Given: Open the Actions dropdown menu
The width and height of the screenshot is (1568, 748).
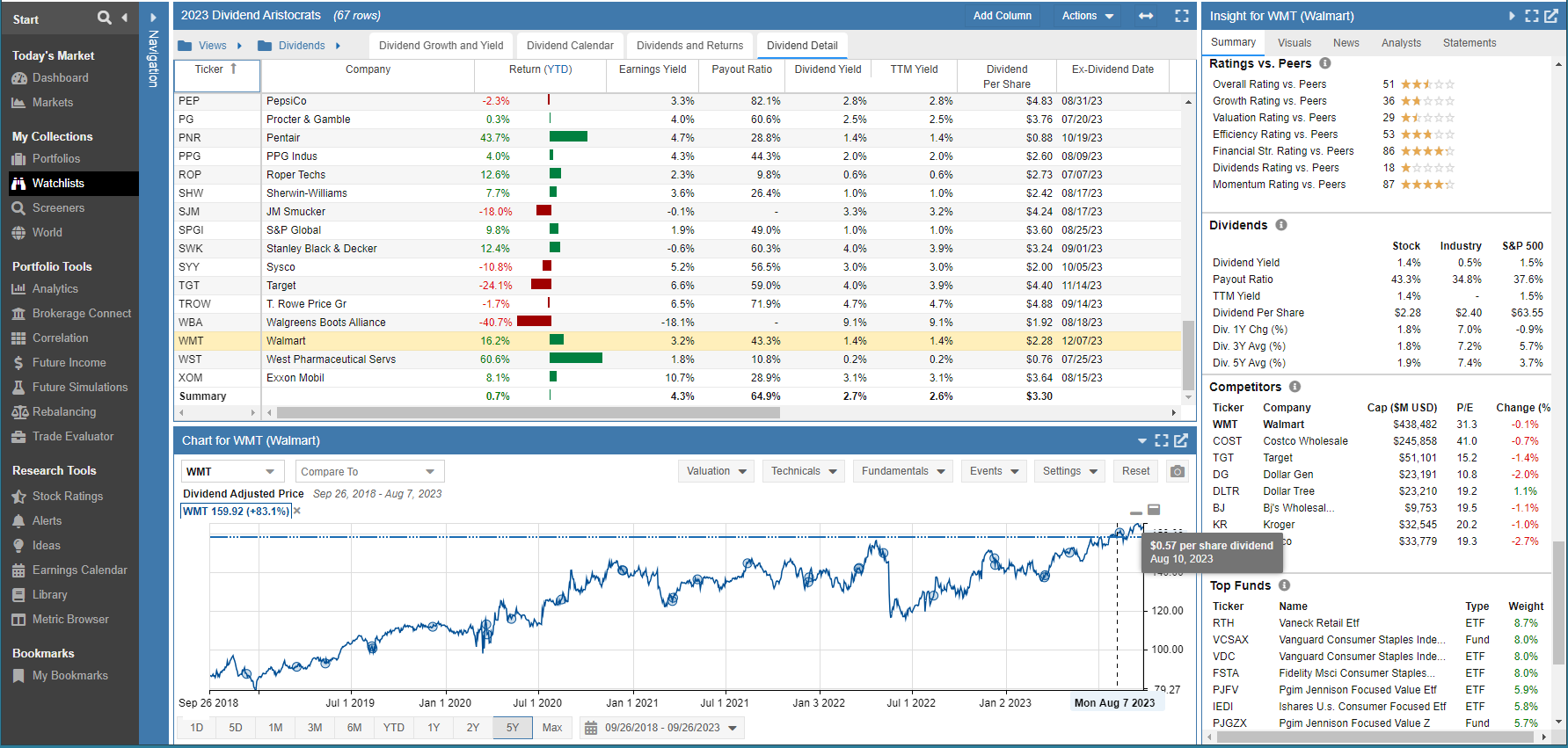Looking at the screenshot, I should click(x=1088, y=16).
